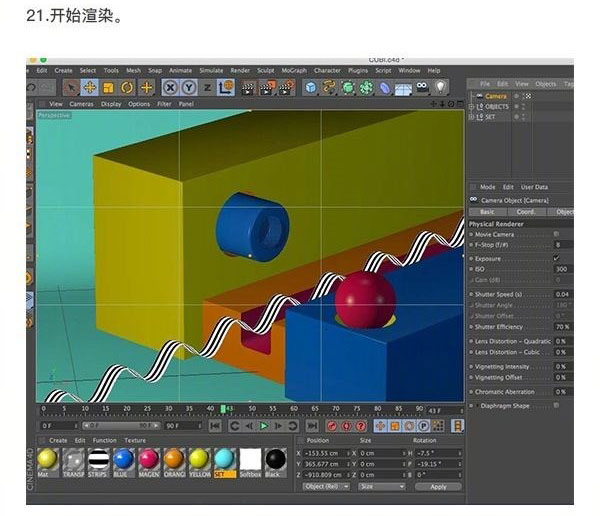Open Render Settings clapboard icon

287,88
